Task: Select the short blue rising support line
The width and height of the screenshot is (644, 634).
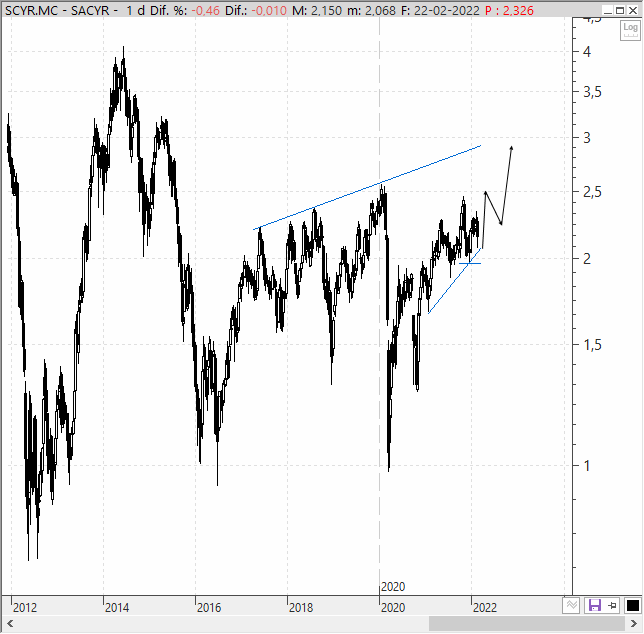Action: click(454, 280)
